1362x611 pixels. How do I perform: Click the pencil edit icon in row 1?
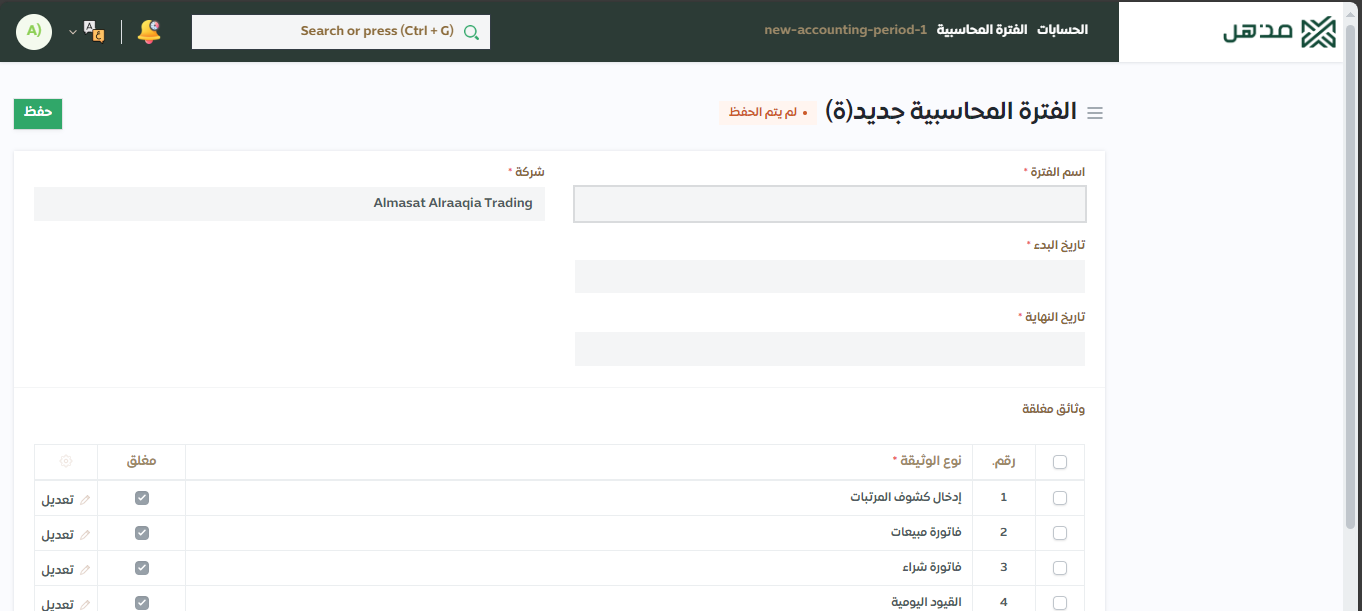(85, 499)
